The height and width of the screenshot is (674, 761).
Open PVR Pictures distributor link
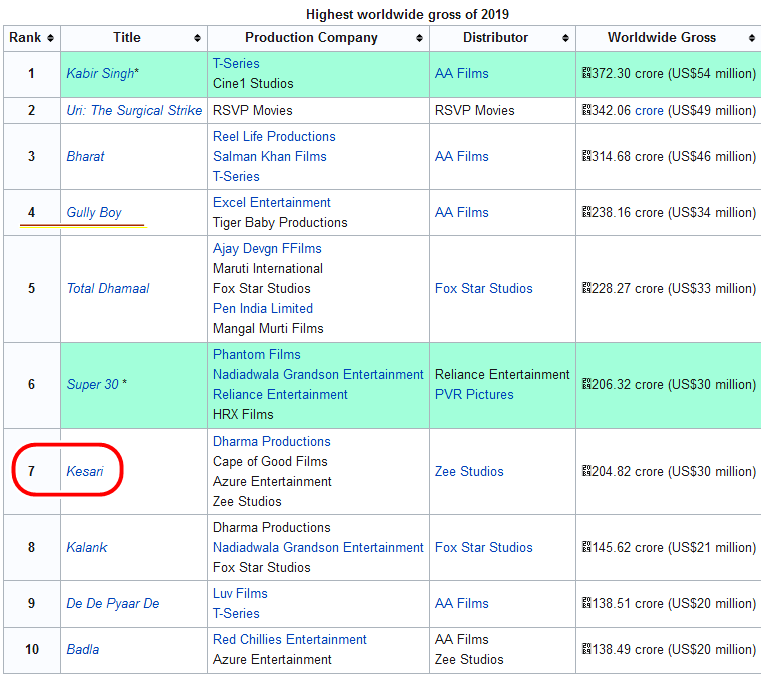tap(474, 394)
